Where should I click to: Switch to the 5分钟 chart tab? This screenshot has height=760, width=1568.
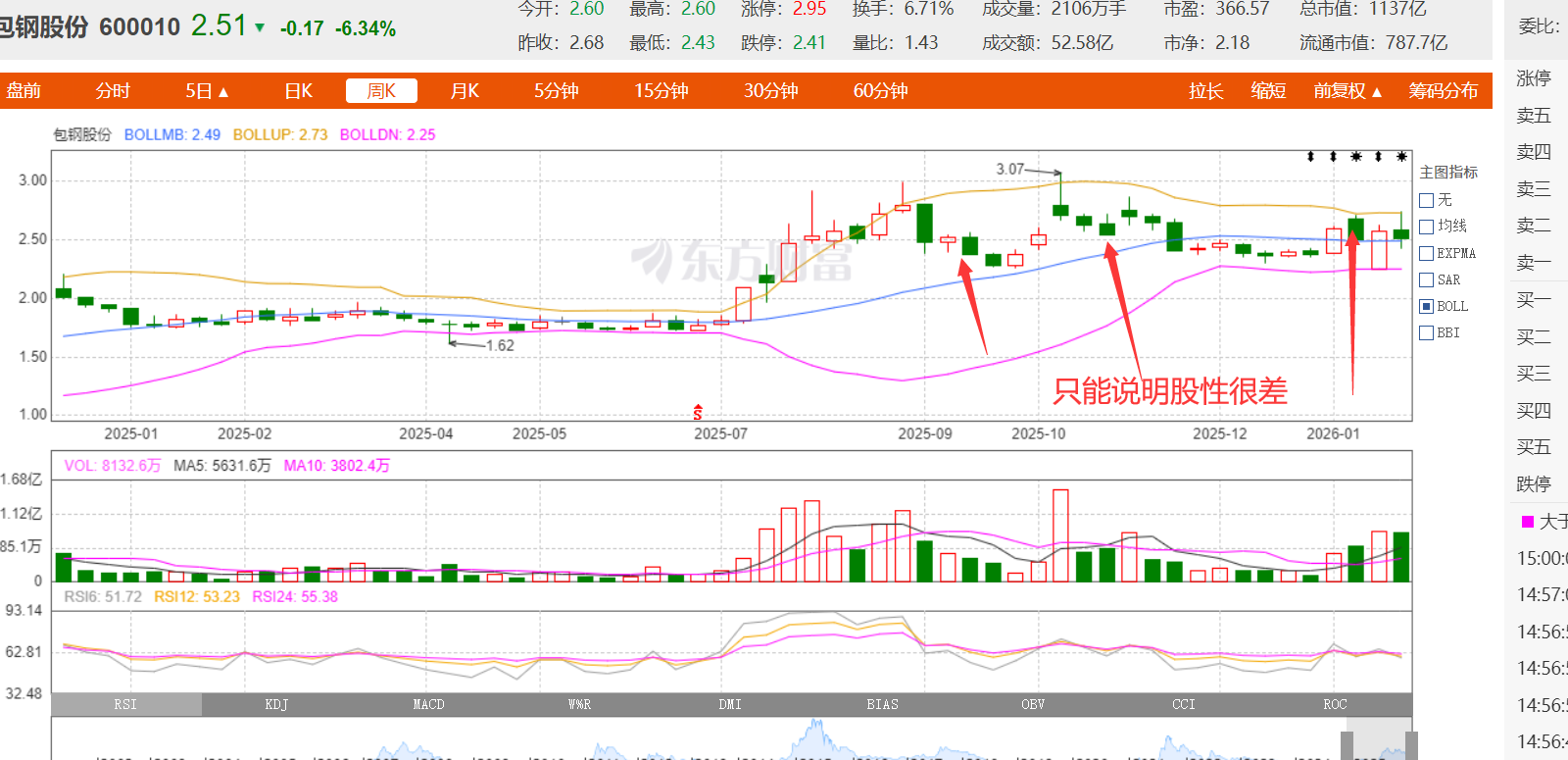[556, 91]
